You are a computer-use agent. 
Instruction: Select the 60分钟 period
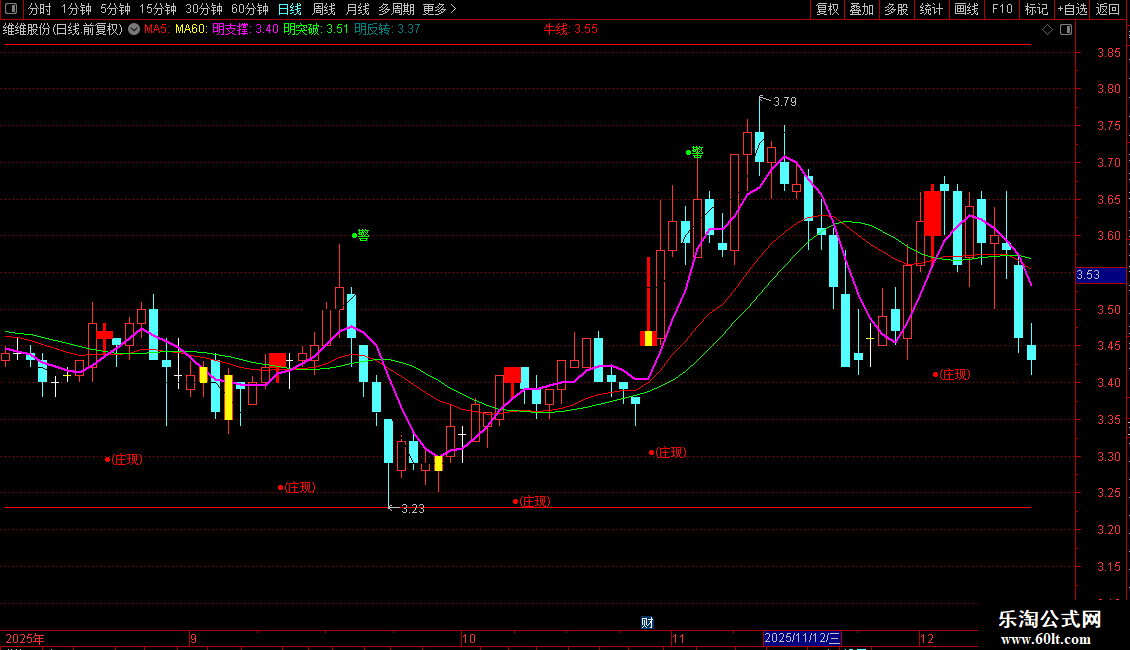[x=250, y=9]
